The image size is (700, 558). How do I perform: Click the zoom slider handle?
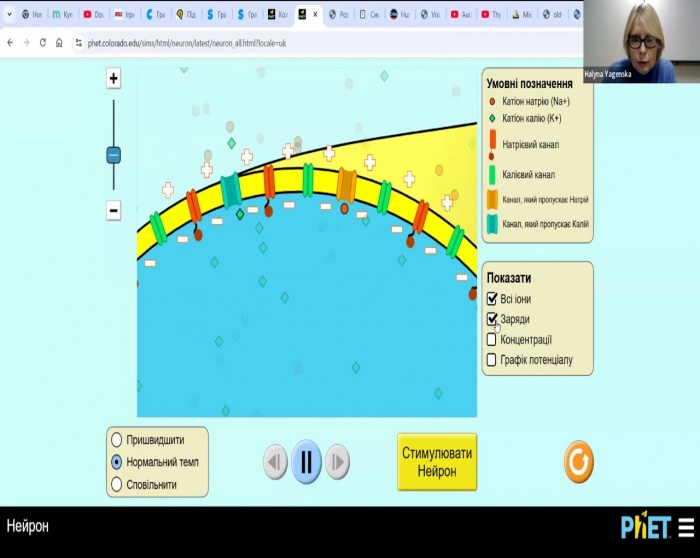[113, 155]
